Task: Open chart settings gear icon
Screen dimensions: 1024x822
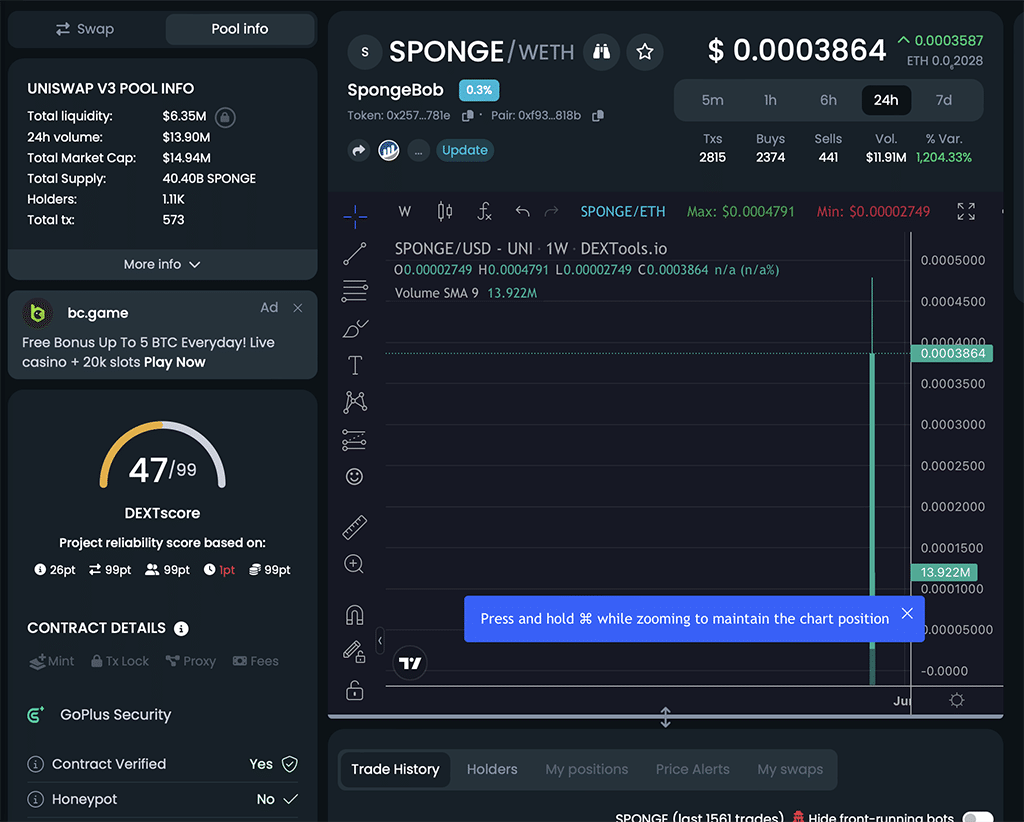Action: [x=957, y=701]
